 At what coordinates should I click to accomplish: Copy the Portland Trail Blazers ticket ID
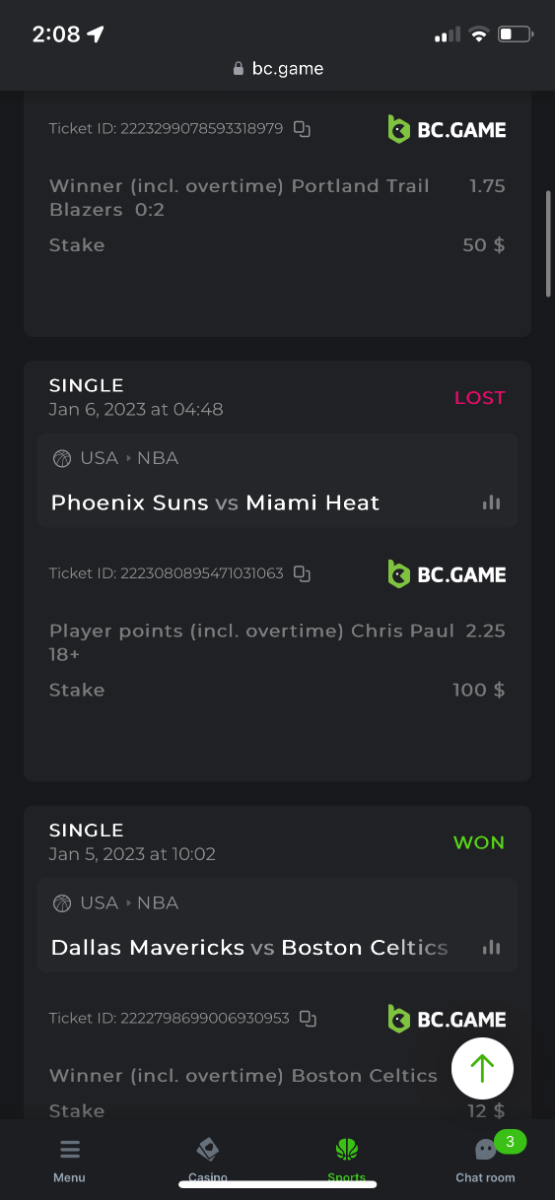(302, 129)
